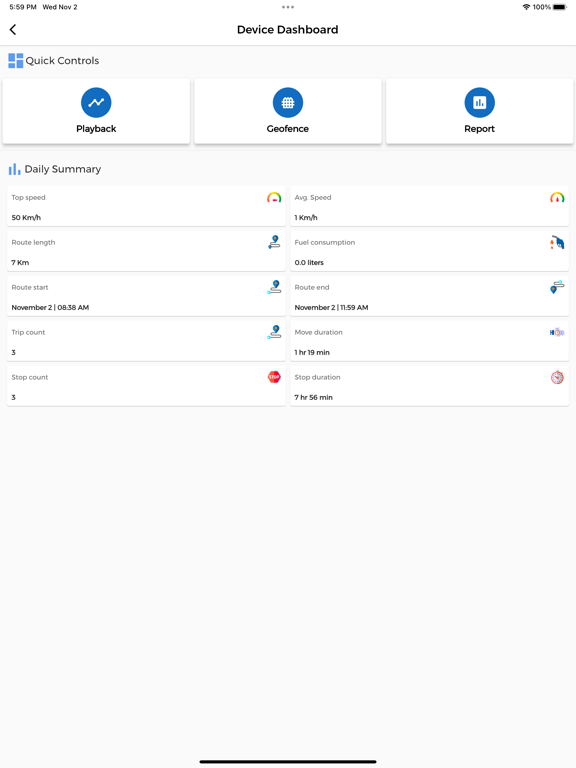Click the Daily Summary bar chart icon

pyautogui.click(x=14, y=169)
